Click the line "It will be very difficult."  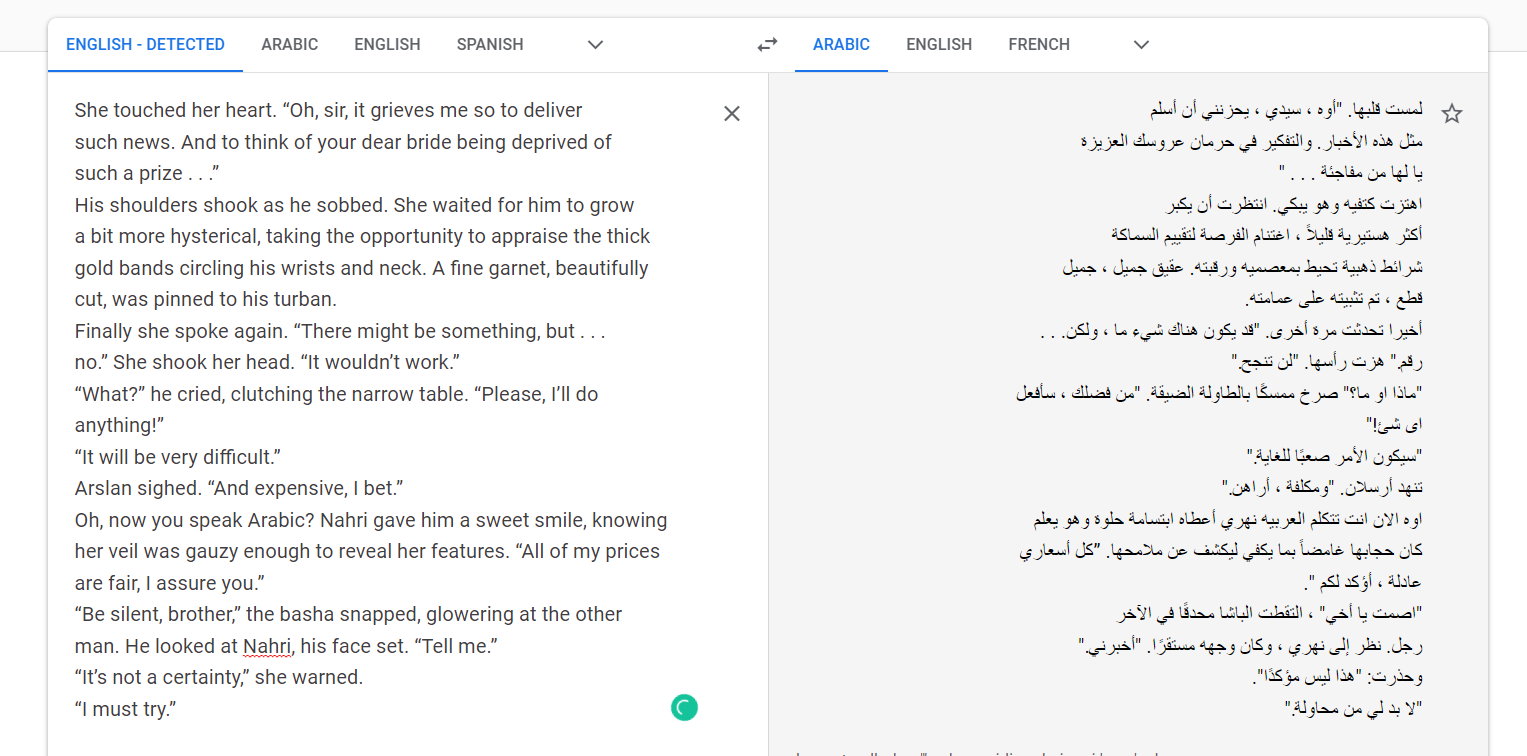[x=178, y=457]
